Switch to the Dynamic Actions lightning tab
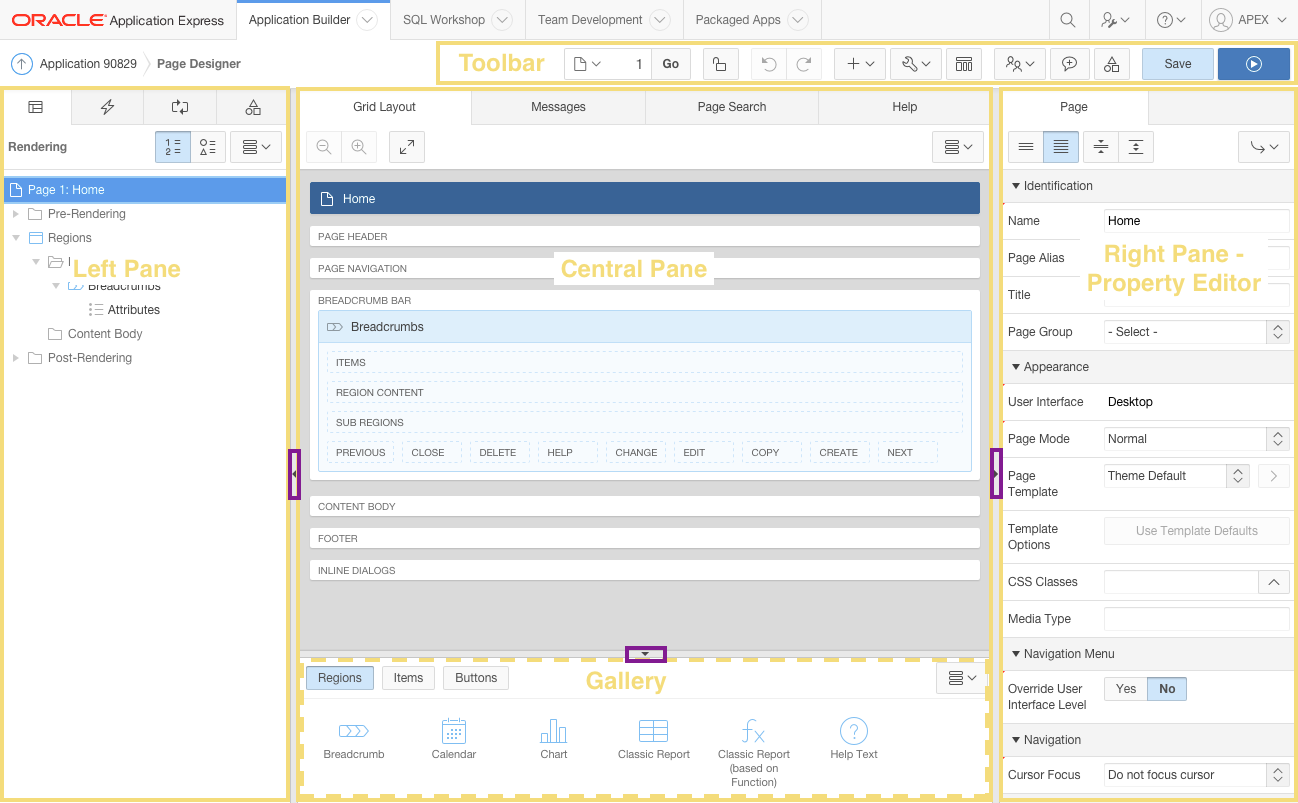This screenshot has width=1298, height=803. coord(107,107)
